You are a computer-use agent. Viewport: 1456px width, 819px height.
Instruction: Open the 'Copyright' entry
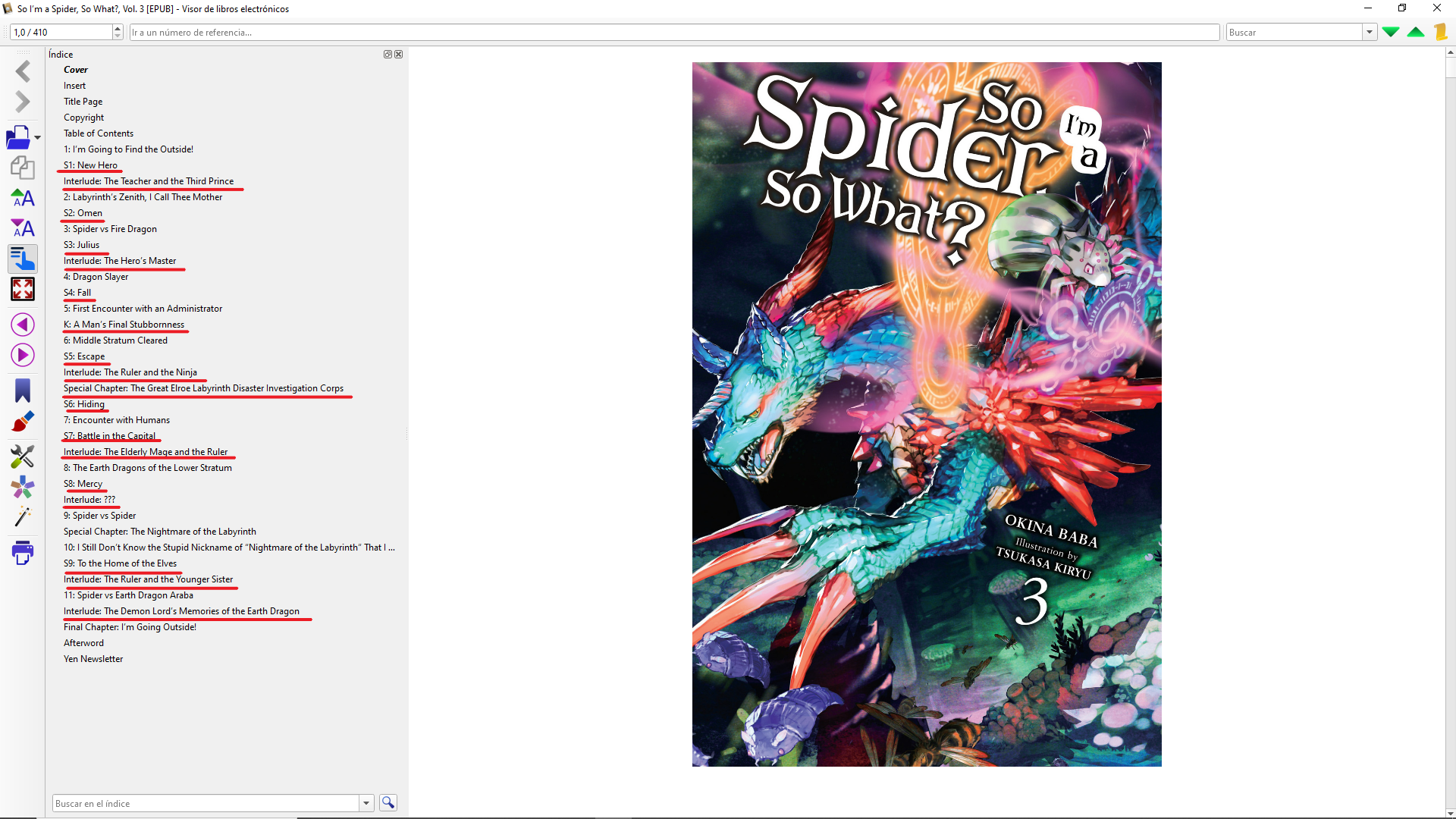click(83, 118)
